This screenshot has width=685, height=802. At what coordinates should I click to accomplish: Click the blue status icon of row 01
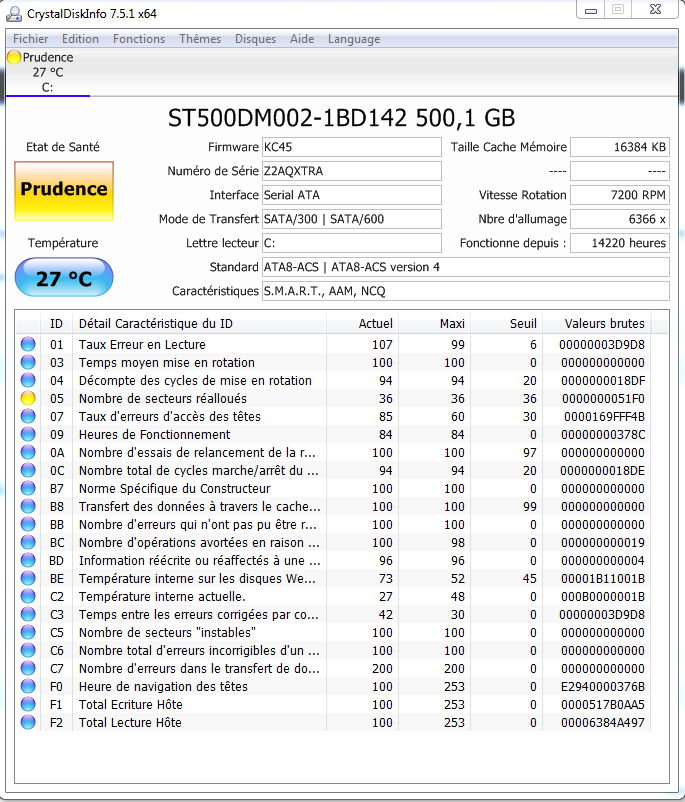pyautogui.click(x=28, y=344)
